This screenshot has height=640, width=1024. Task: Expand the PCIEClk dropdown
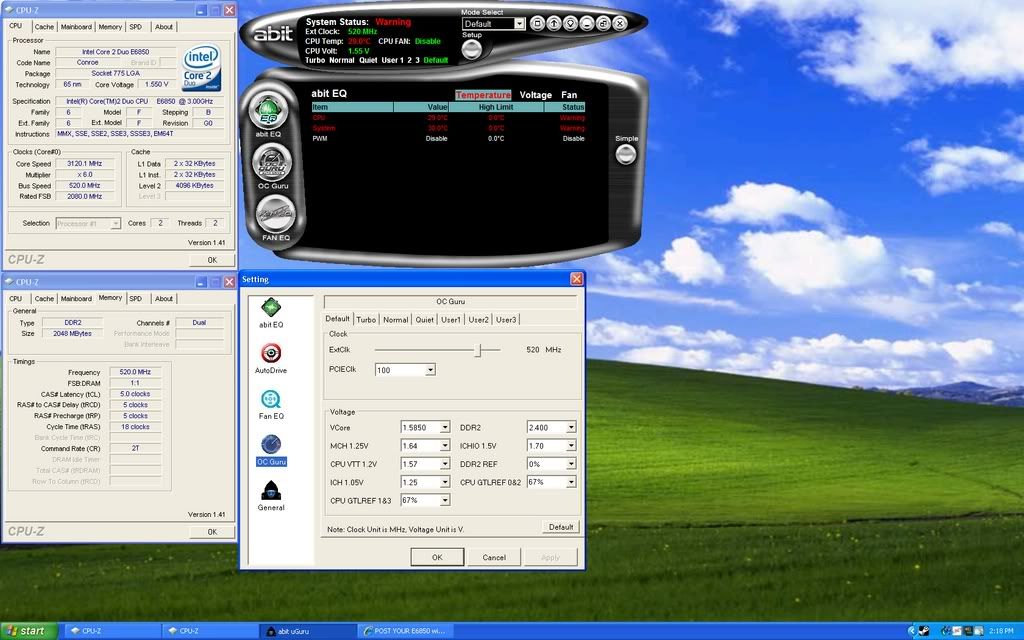(430, 370)
